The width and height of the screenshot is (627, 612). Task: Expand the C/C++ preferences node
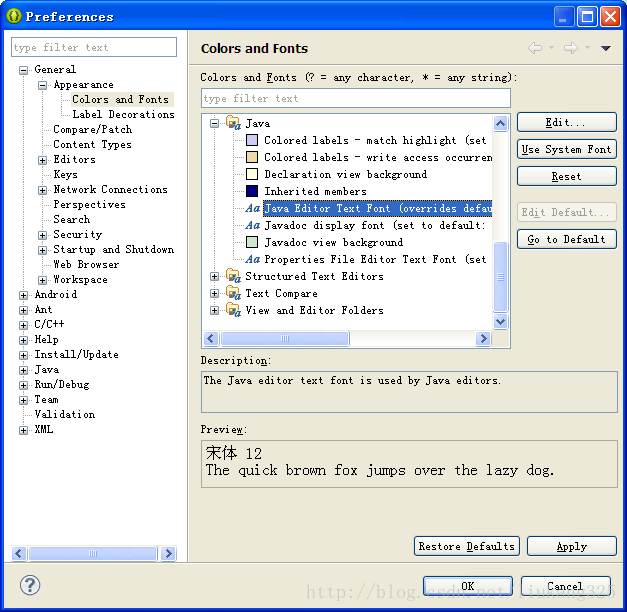(x=24, y=325)
